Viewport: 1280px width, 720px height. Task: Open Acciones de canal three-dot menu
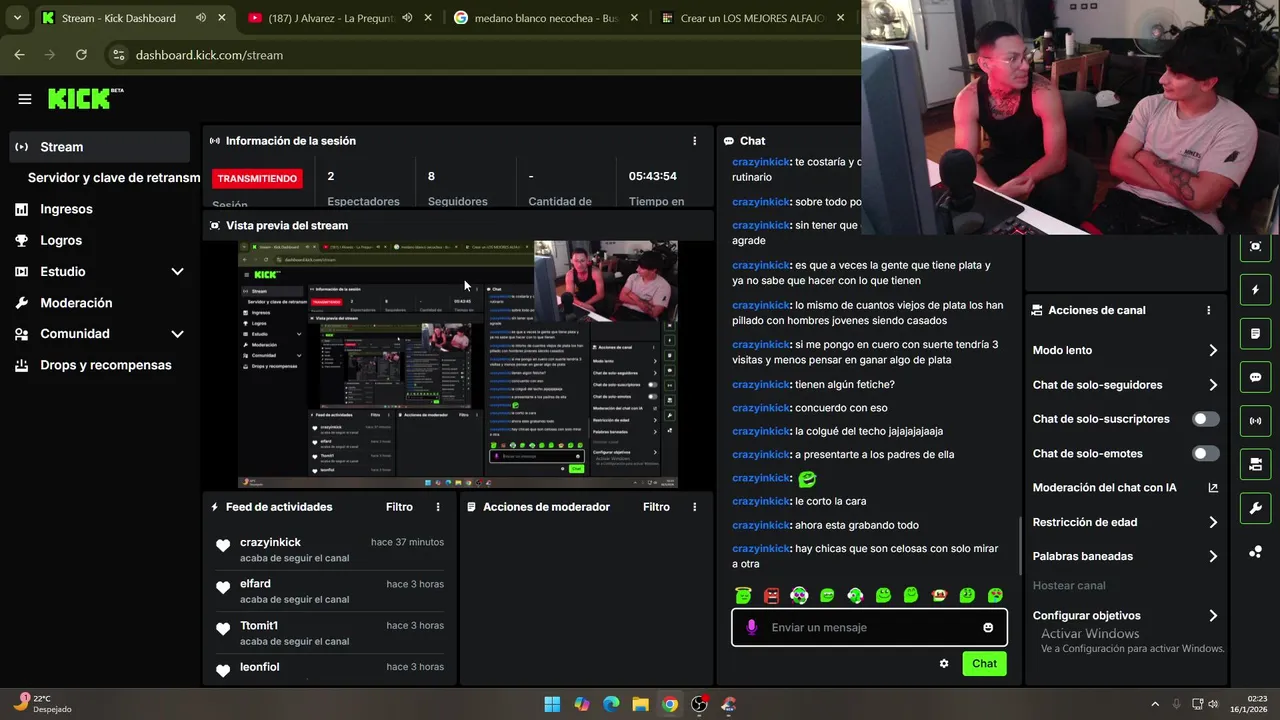click(1208, 310)
